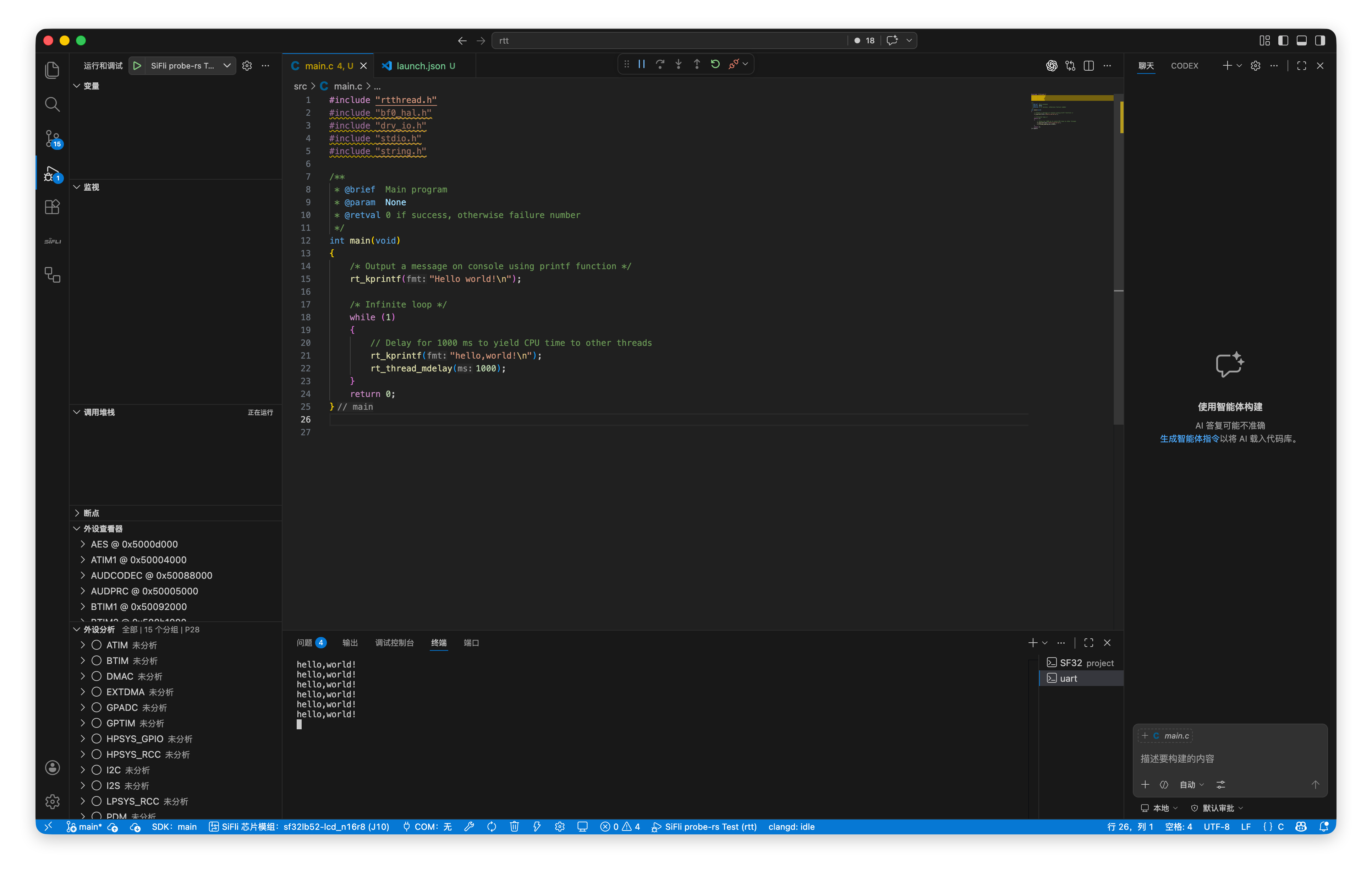Viewport: 1372px width, 877px height.
Task: Open the SiFli extension sidebar icon
Action: [53, 241]
